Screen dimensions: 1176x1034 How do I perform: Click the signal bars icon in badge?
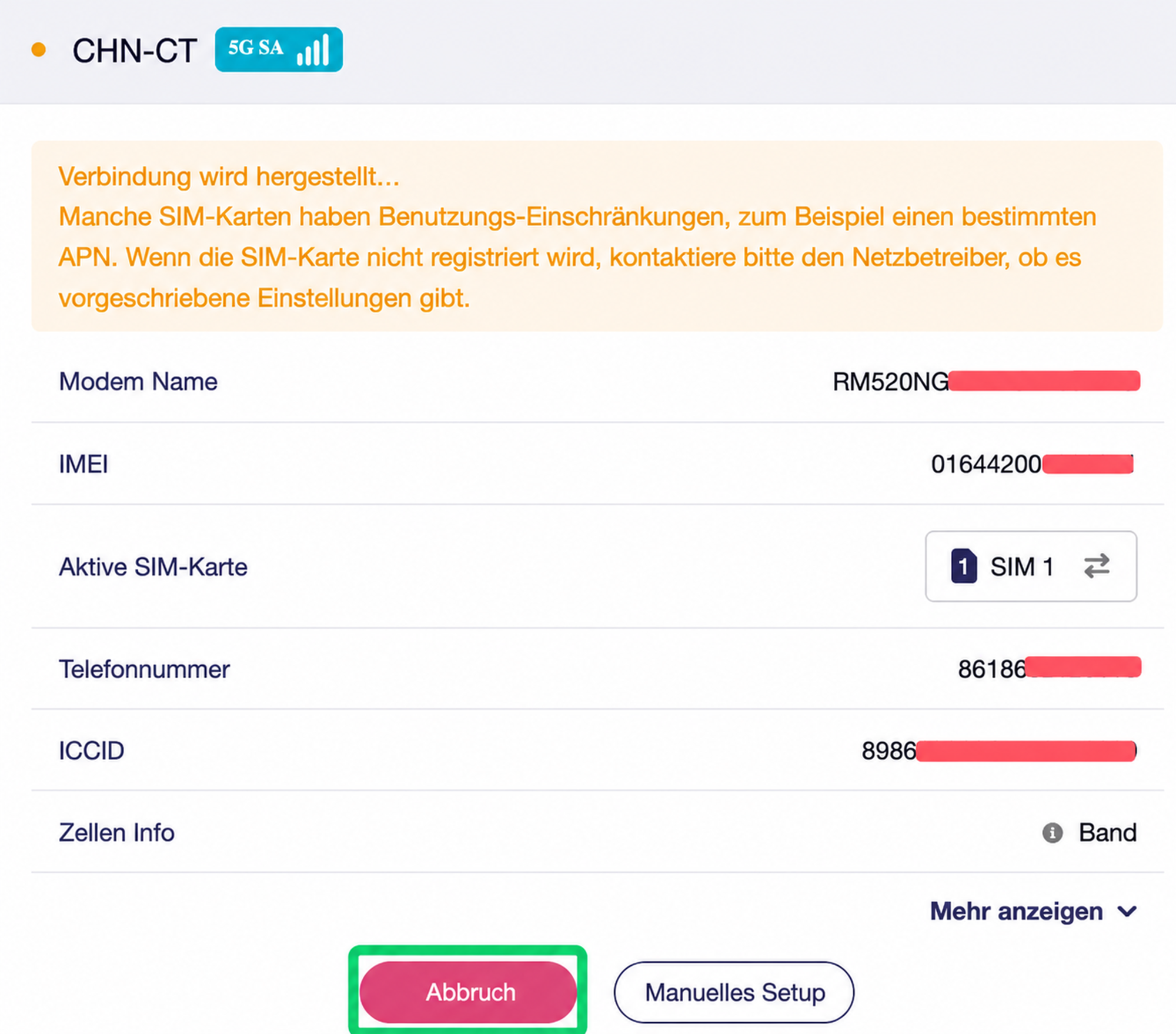[313, 50]
